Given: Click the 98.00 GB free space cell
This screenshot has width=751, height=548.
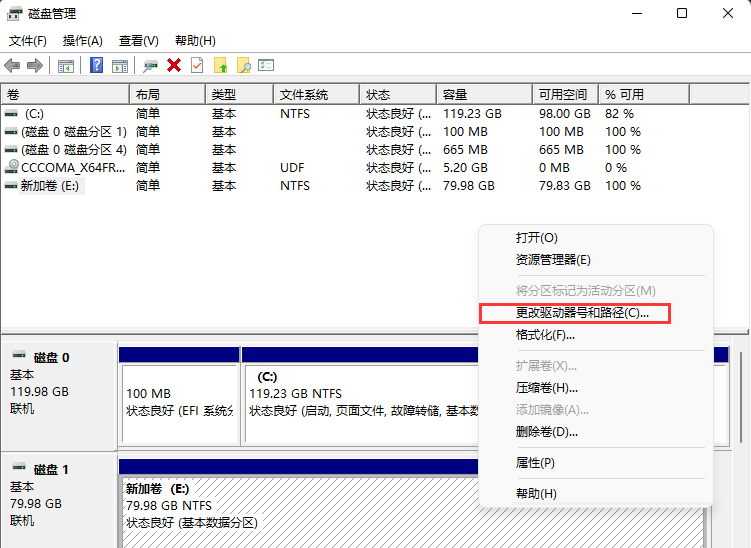Looking at the screenshot, I should (565, 114).
